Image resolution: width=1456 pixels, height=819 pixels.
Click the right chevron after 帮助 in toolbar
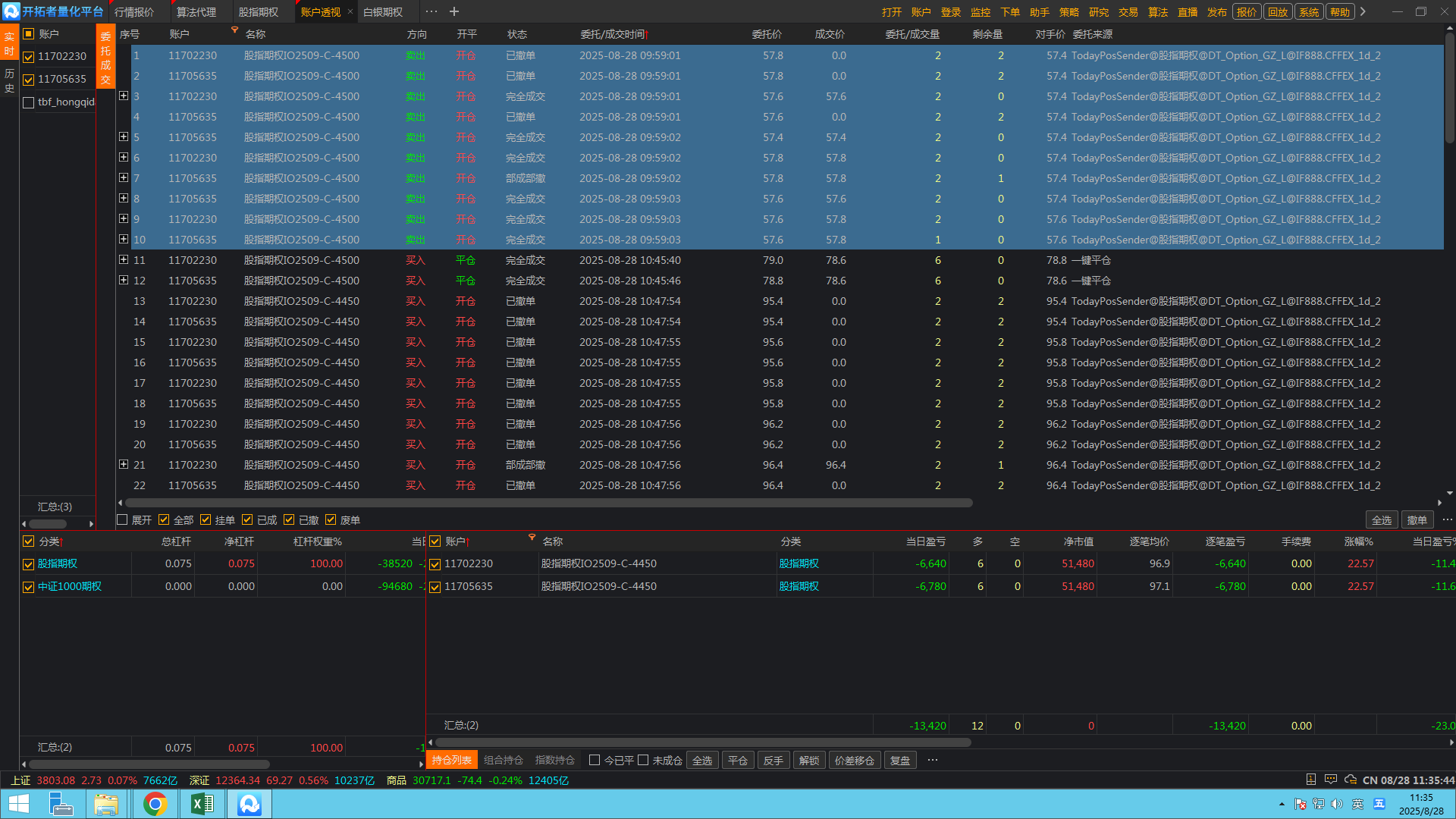click(1363, 11)
